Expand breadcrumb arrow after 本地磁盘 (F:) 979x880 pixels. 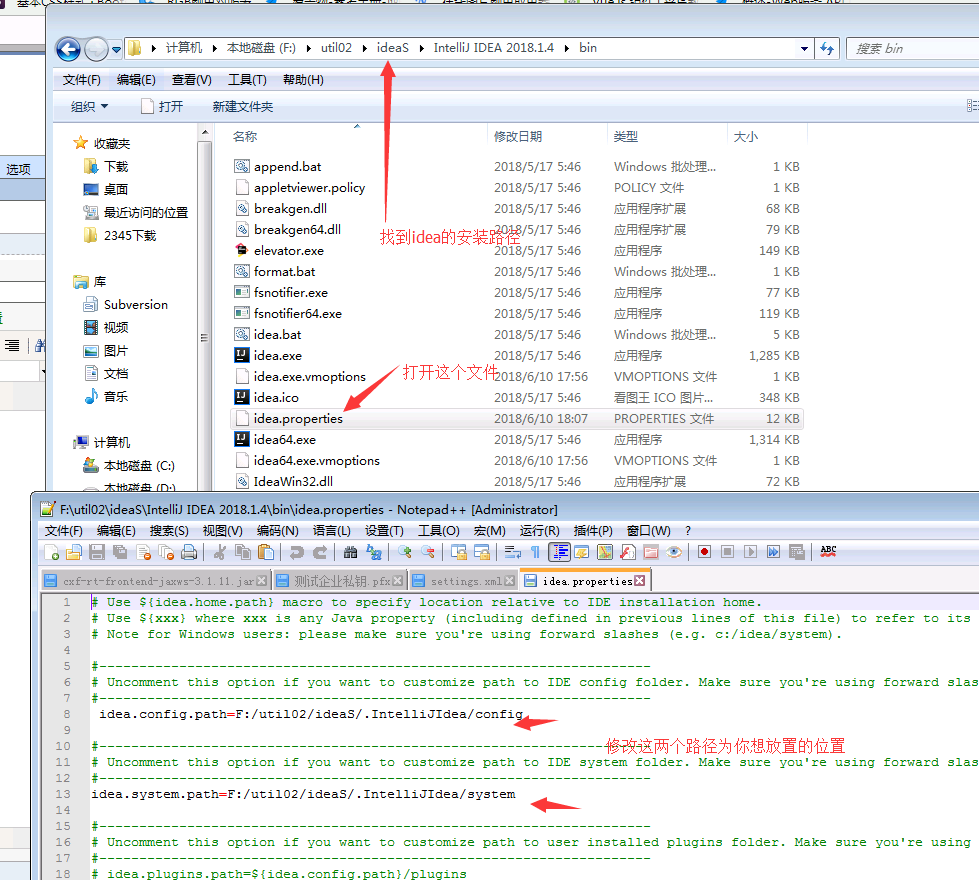[308, 48]
